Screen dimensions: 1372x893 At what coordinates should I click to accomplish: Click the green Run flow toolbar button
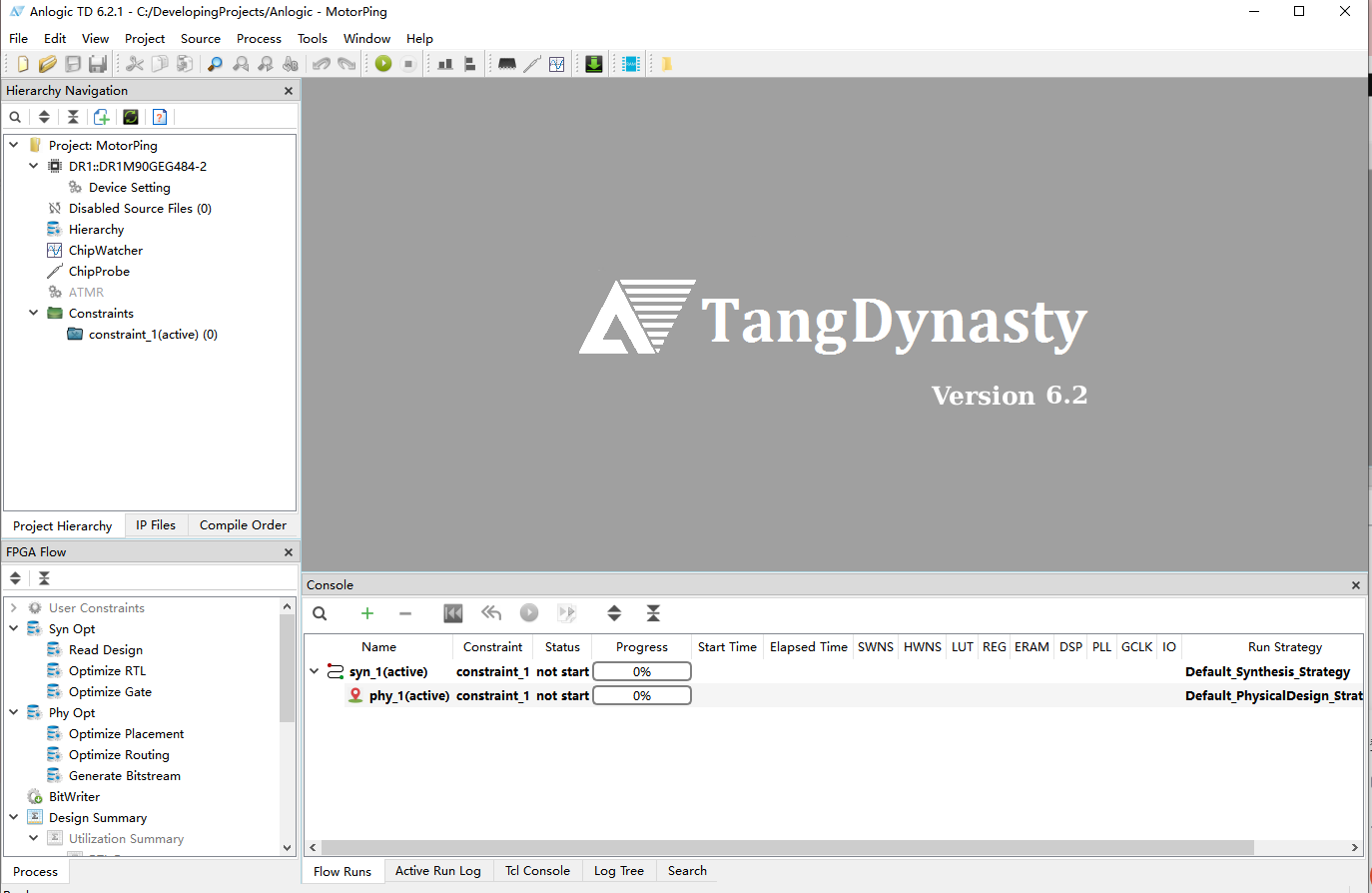[383, 64]
